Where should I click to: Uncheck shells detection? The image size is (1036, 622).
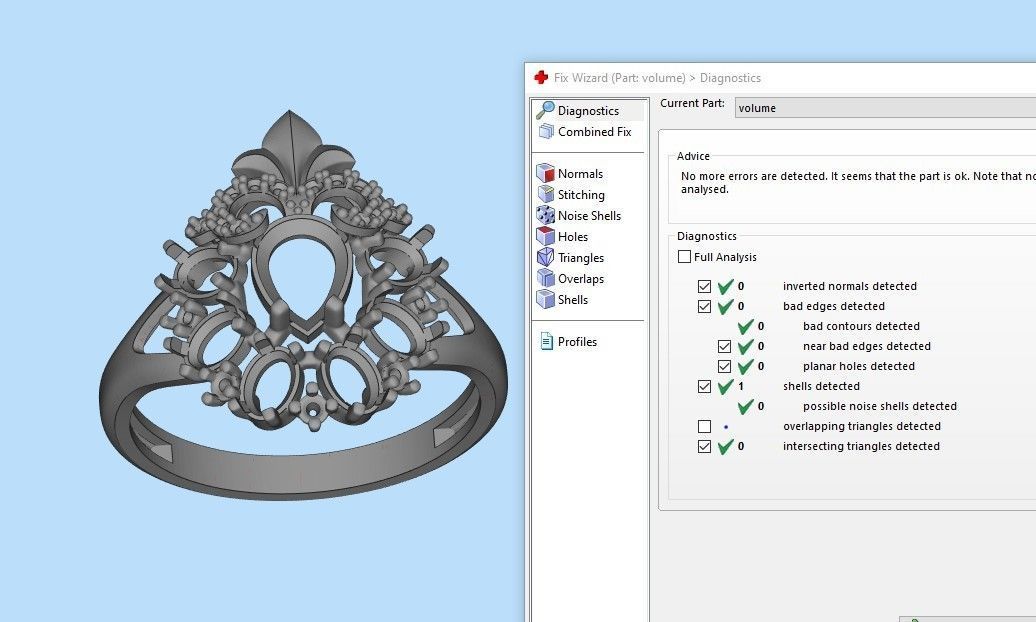704,386
